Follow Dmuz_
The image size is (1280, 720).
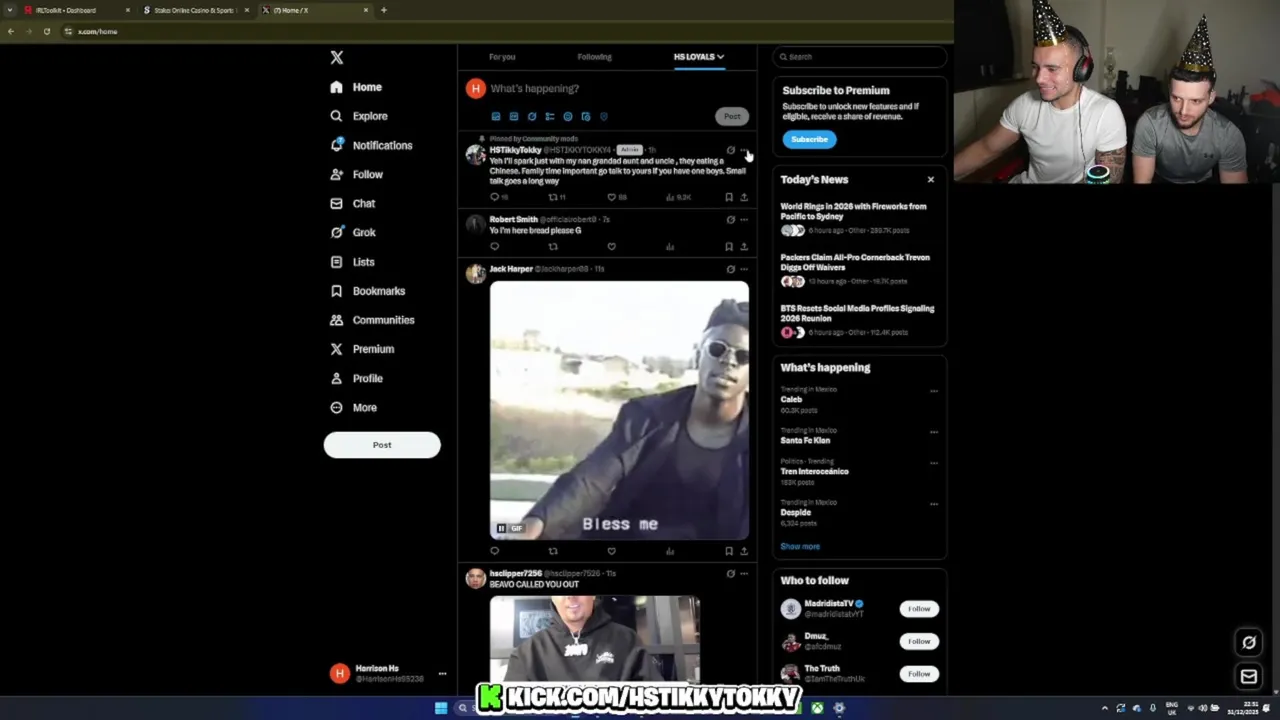919,641
